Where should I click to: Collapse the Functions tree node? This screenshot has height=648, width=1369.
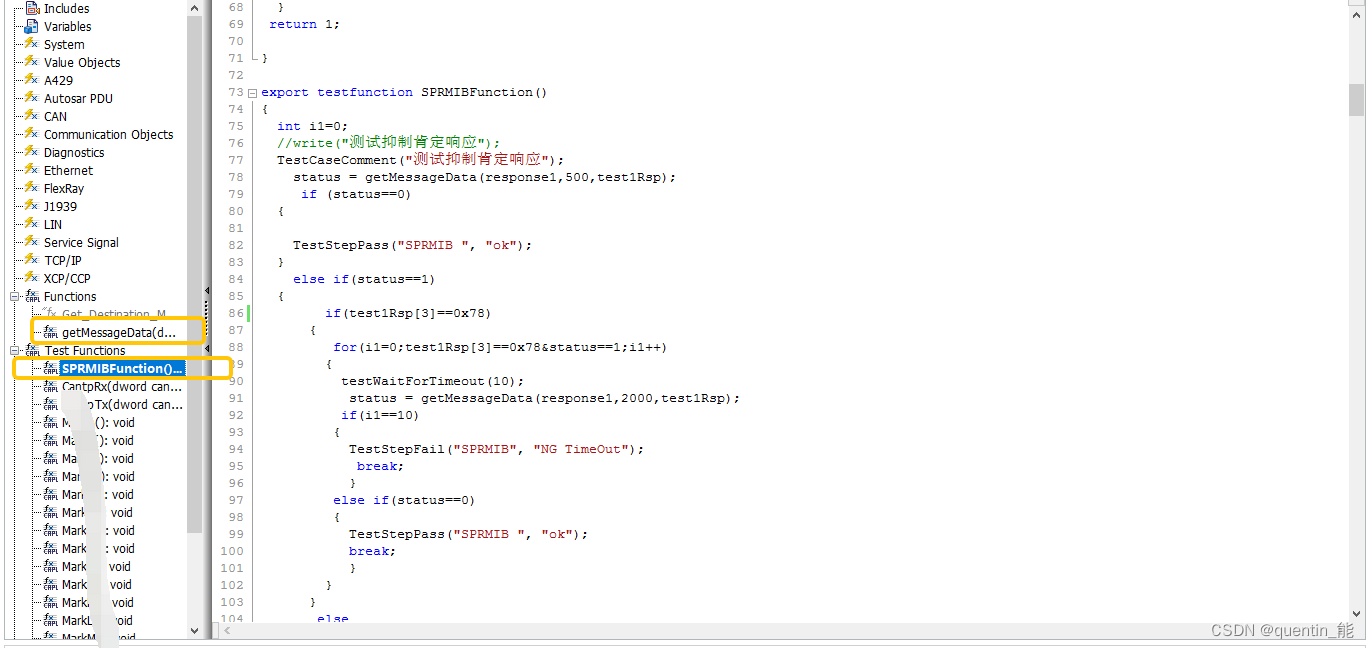pyautogui.click(x=16, y=296)
